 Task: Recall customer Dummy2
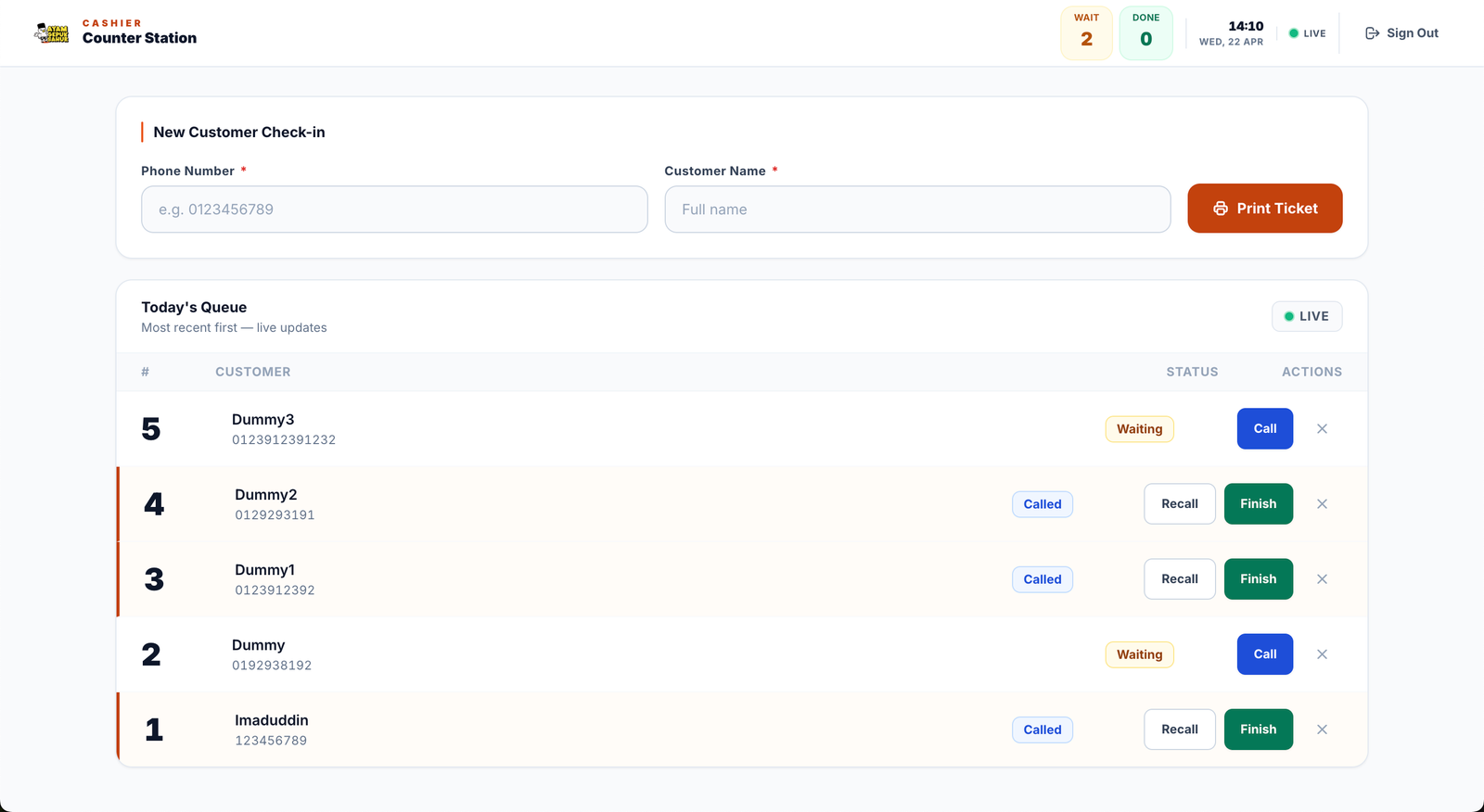point(1179,504)
